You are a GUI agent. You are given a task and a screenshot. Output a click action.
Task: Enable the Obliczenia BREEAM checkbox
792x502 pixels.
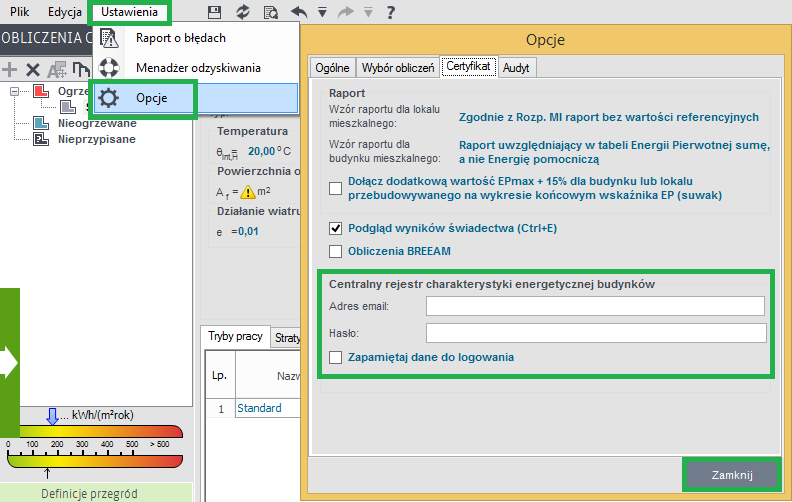coord(335,252)
